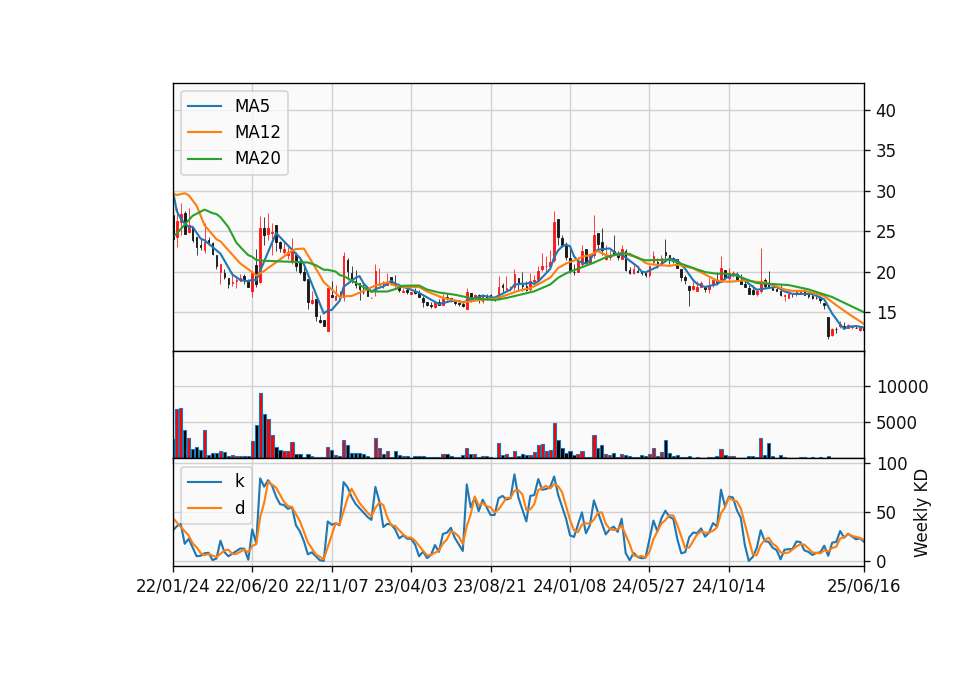Click the d legend label
This screenshot has width=960, height=690.
(x=239, y=508)
